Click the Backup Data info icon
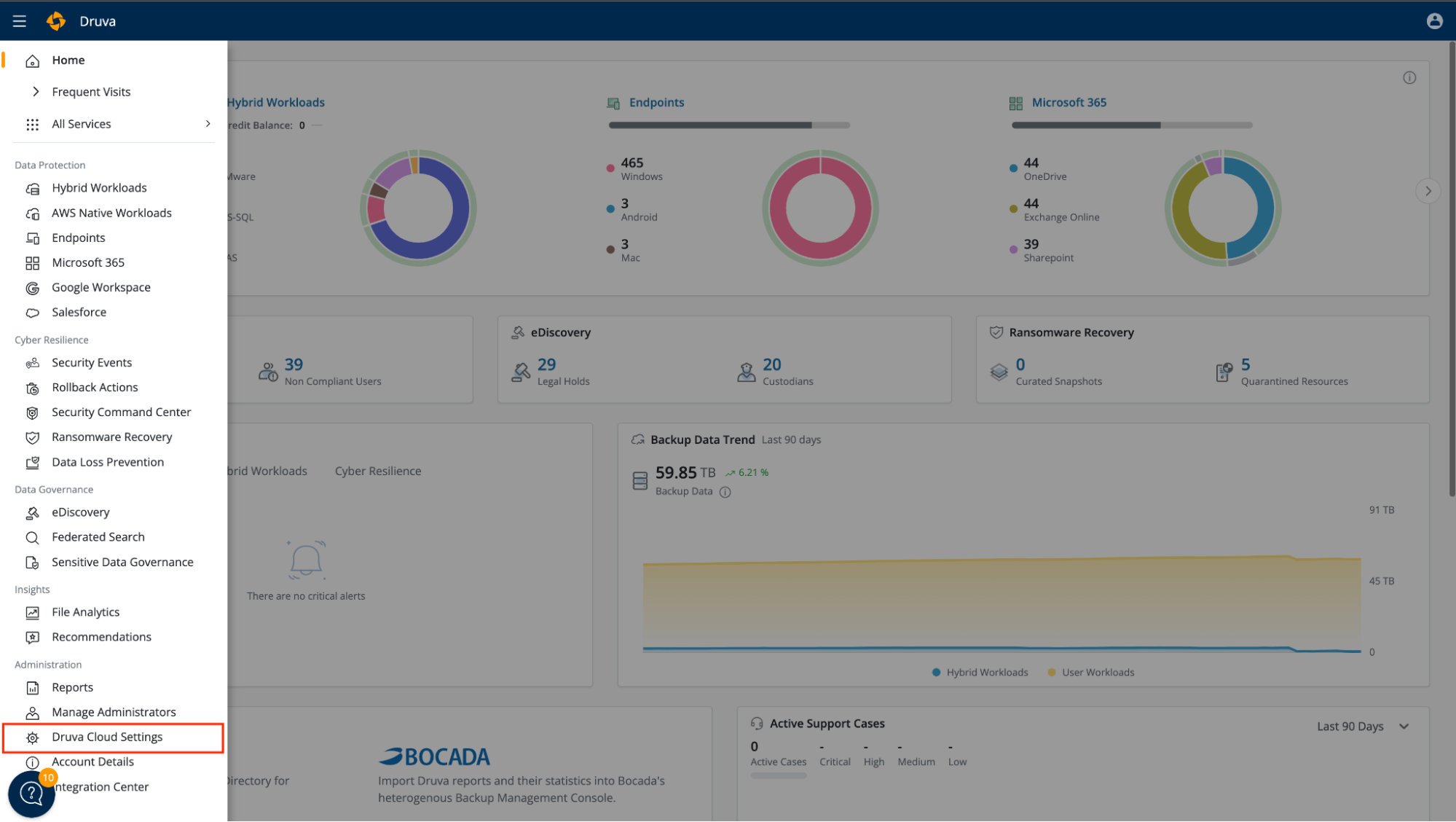This screenshot has width=1456, height=822. click(x=725, y=492)
